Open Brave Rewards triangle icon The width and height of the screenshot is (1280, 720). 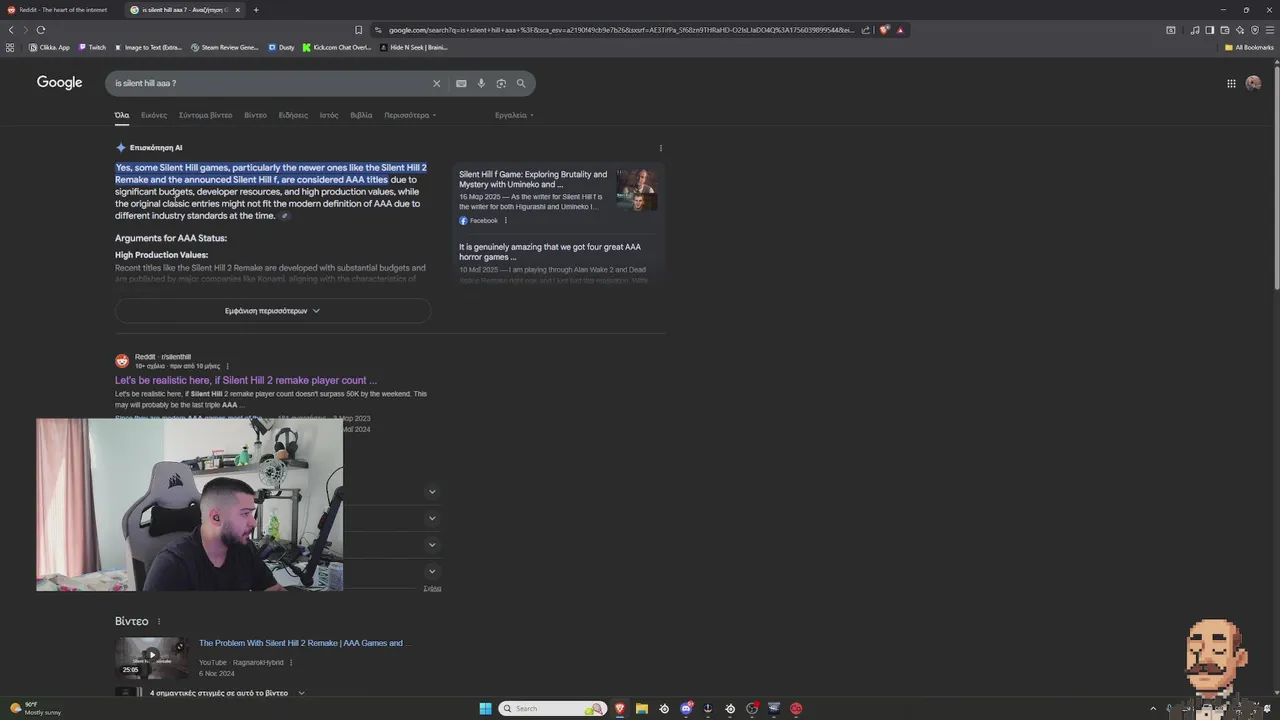click(x=900, y=30)
